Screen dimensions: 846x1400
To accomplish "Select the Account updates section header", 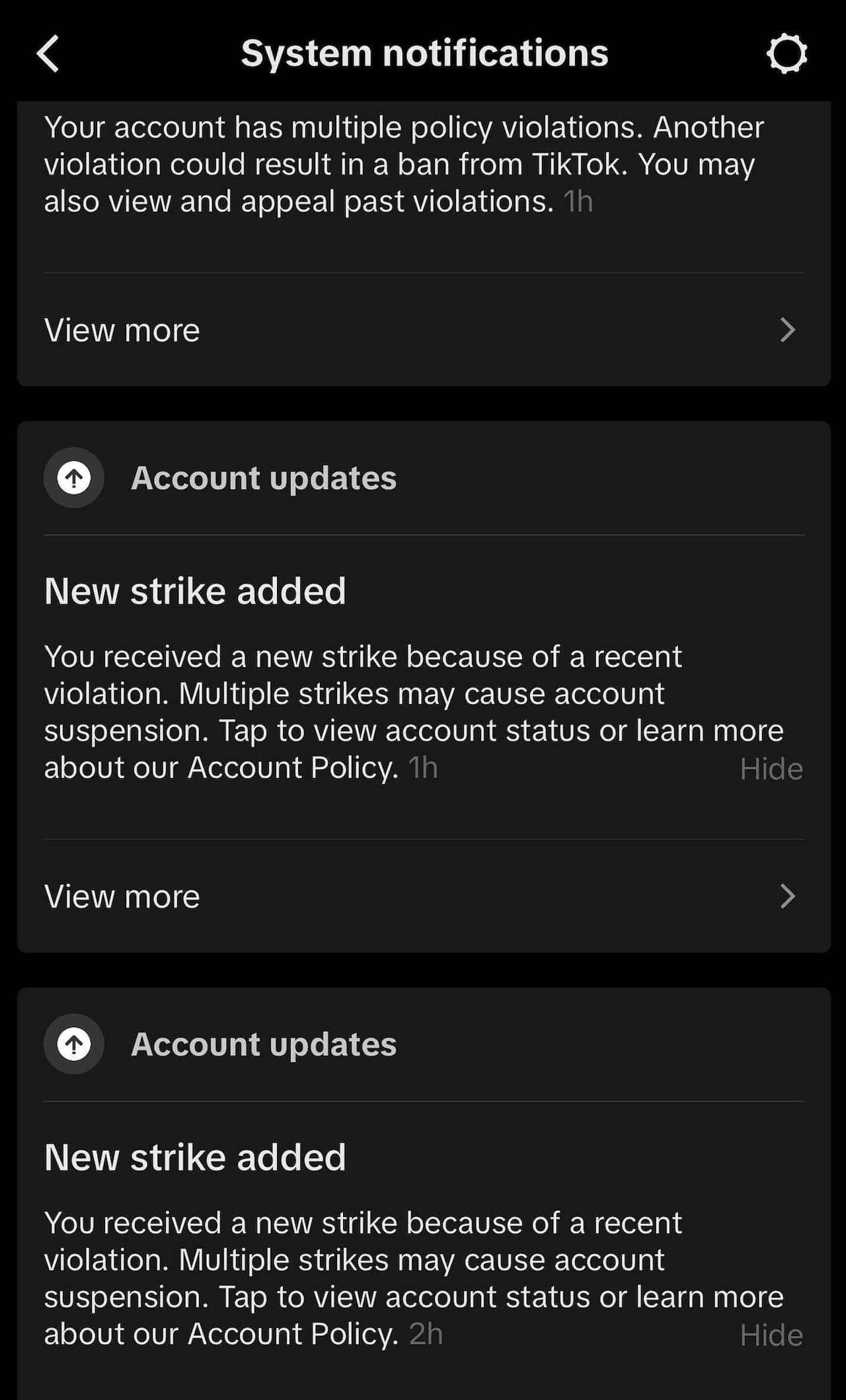I will [264, 478].
